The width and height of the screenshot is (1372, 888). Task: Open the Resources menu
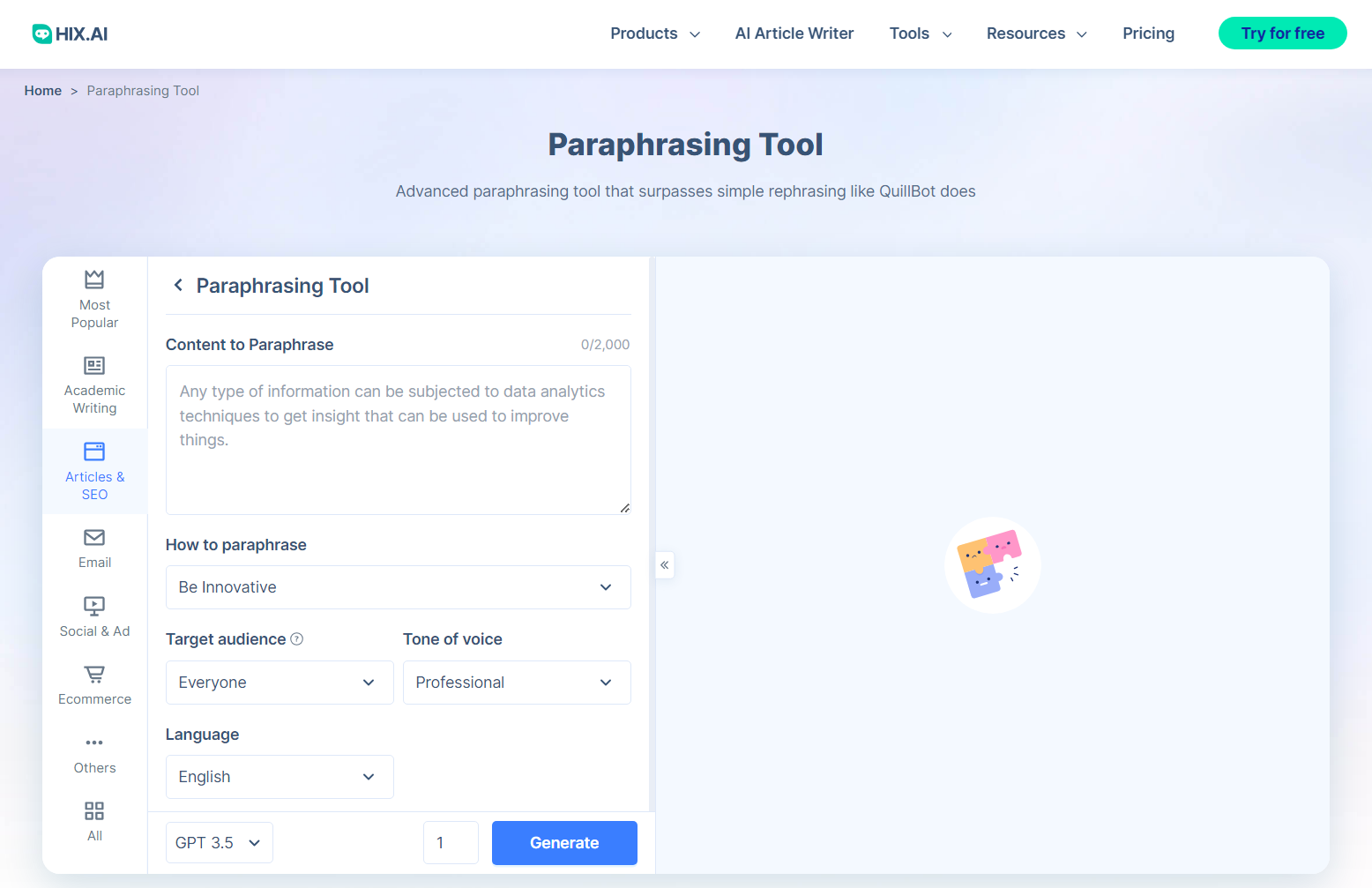click(x=1036, y=33)
